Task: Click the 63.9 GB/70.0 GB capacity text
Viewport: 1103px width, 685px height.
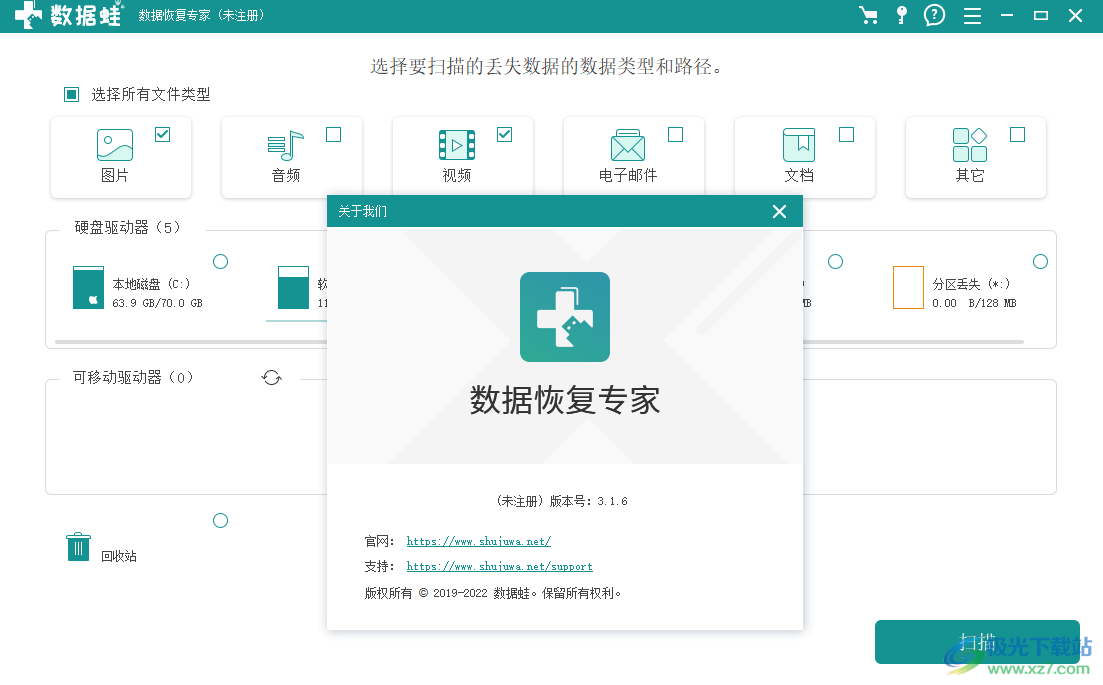Action: point(157,303)
